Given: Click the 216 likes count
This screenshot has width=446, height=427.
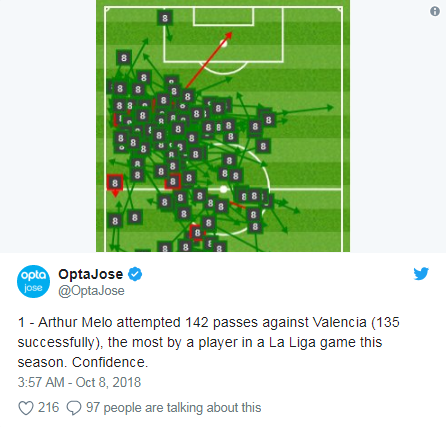Looking at the screenshot, I should coord(48,408).
